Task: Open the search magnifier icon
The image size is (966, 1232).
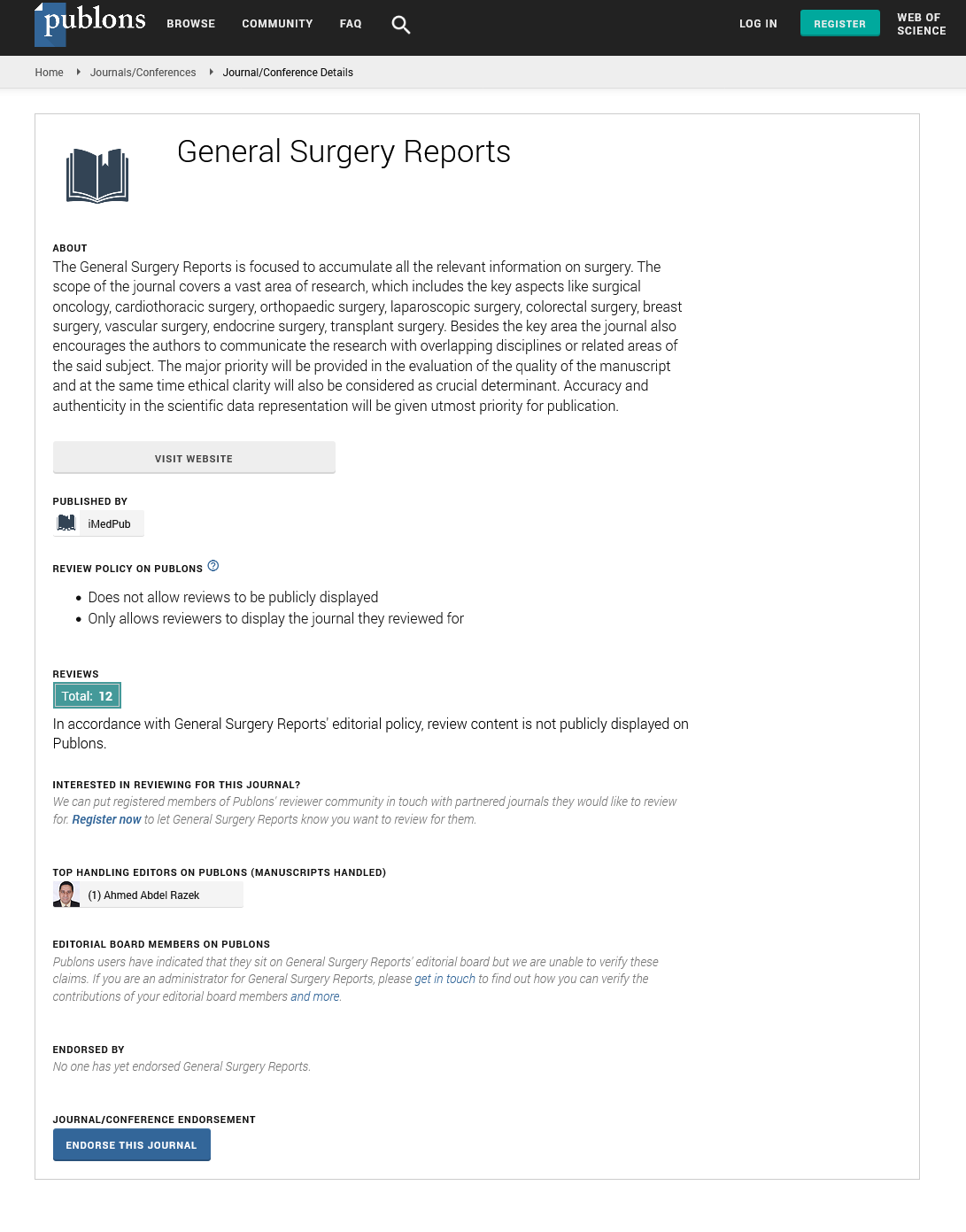Action: click(401, 25)
